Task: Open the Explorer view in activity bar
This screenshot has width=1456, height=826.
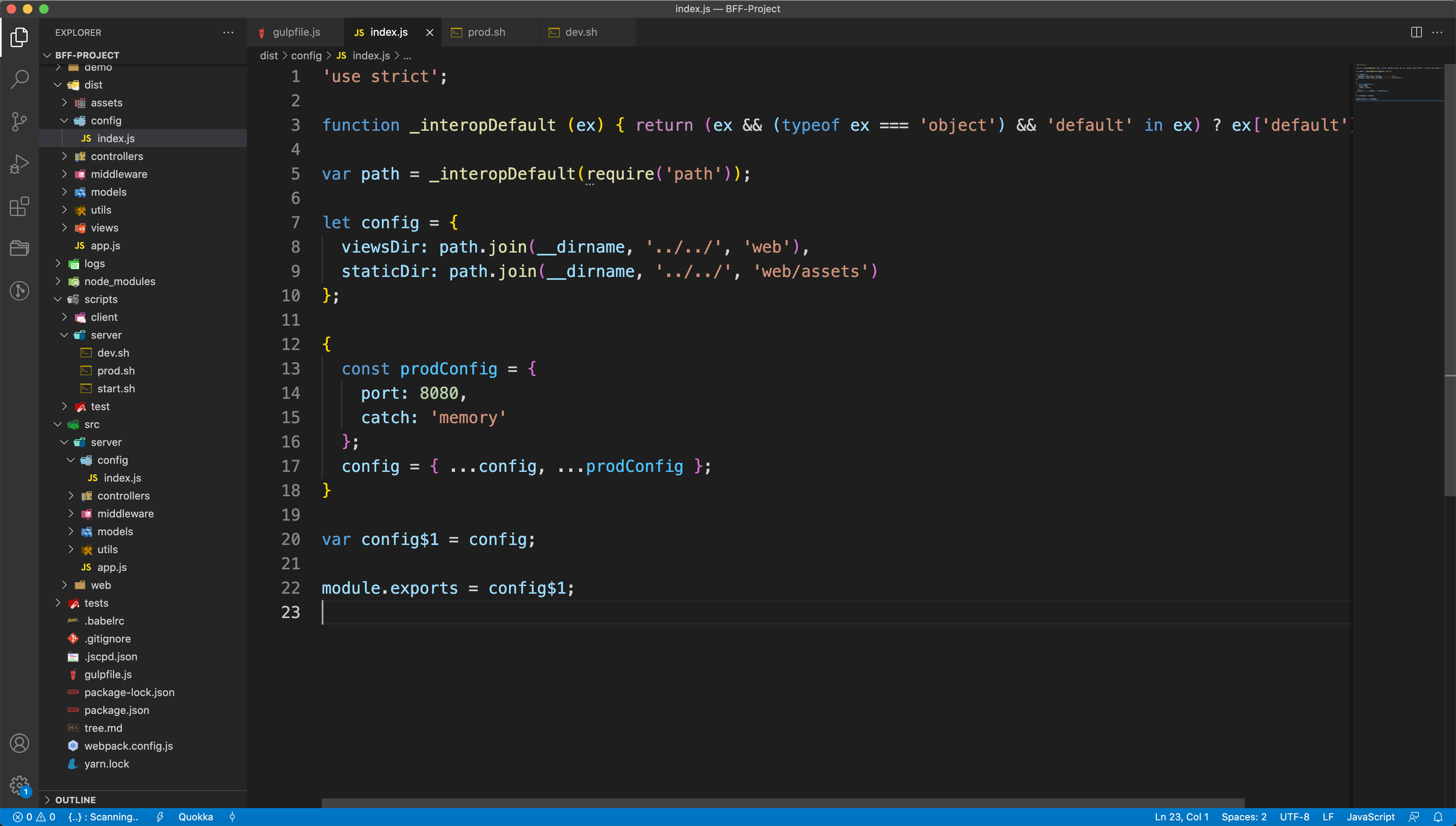Action: [x=19, y=37]
